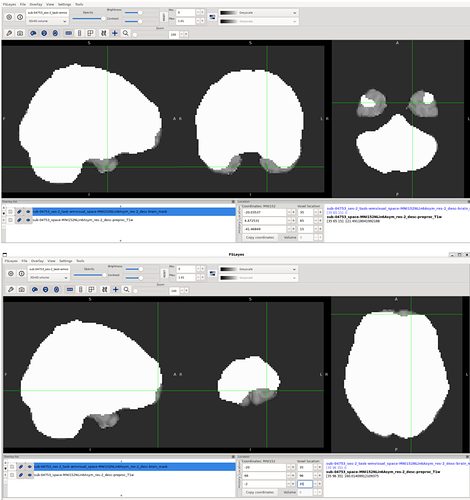Click the blue plus cursor-toggle icon in the upper toolbar

point(115,33)
